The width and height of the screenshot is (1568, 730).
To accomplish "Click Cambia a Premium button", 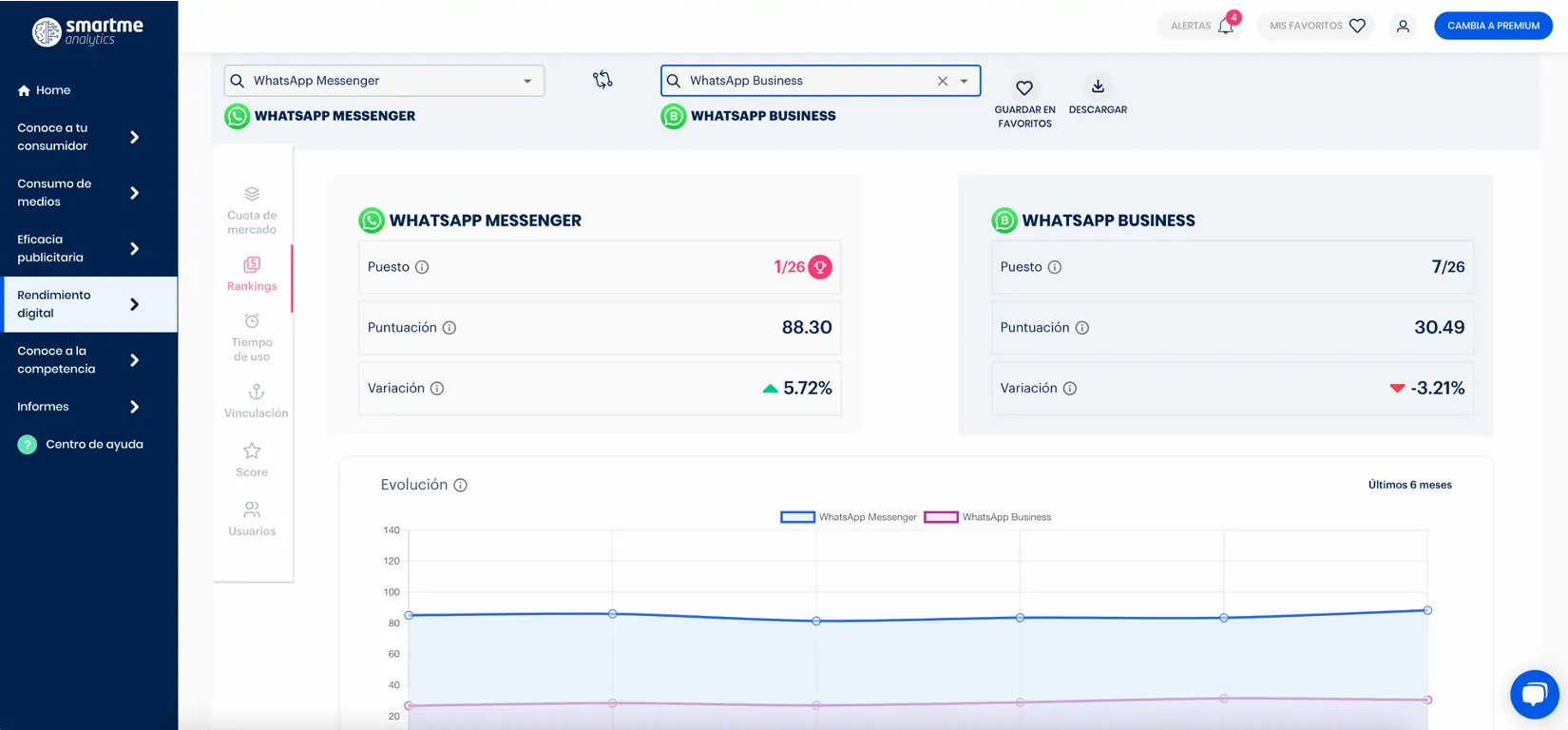I will pos(1493,26).
